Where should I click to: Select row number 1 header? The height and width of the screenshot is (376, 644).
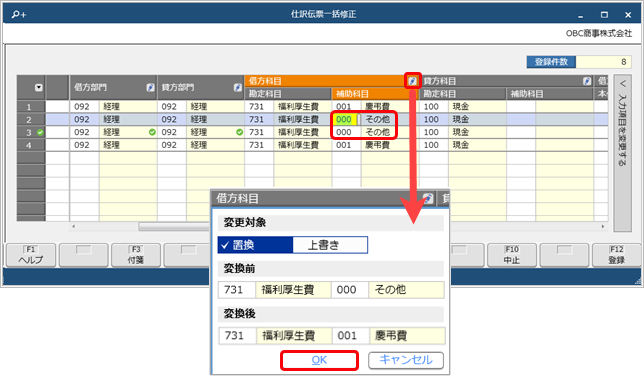click(31, 107)
